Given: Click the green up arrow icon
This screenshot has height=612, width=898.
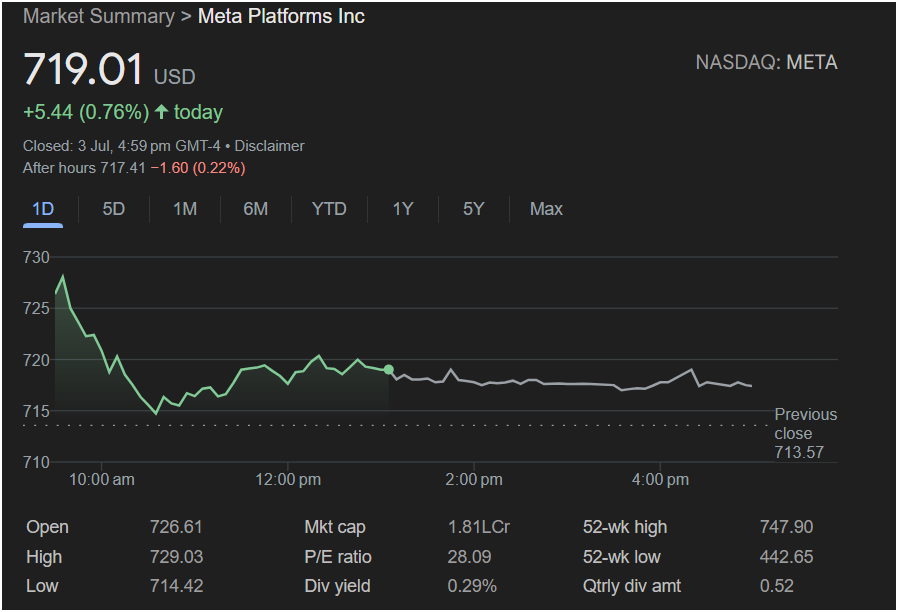Looking at the screenshot, I should (x=162, y=111).
